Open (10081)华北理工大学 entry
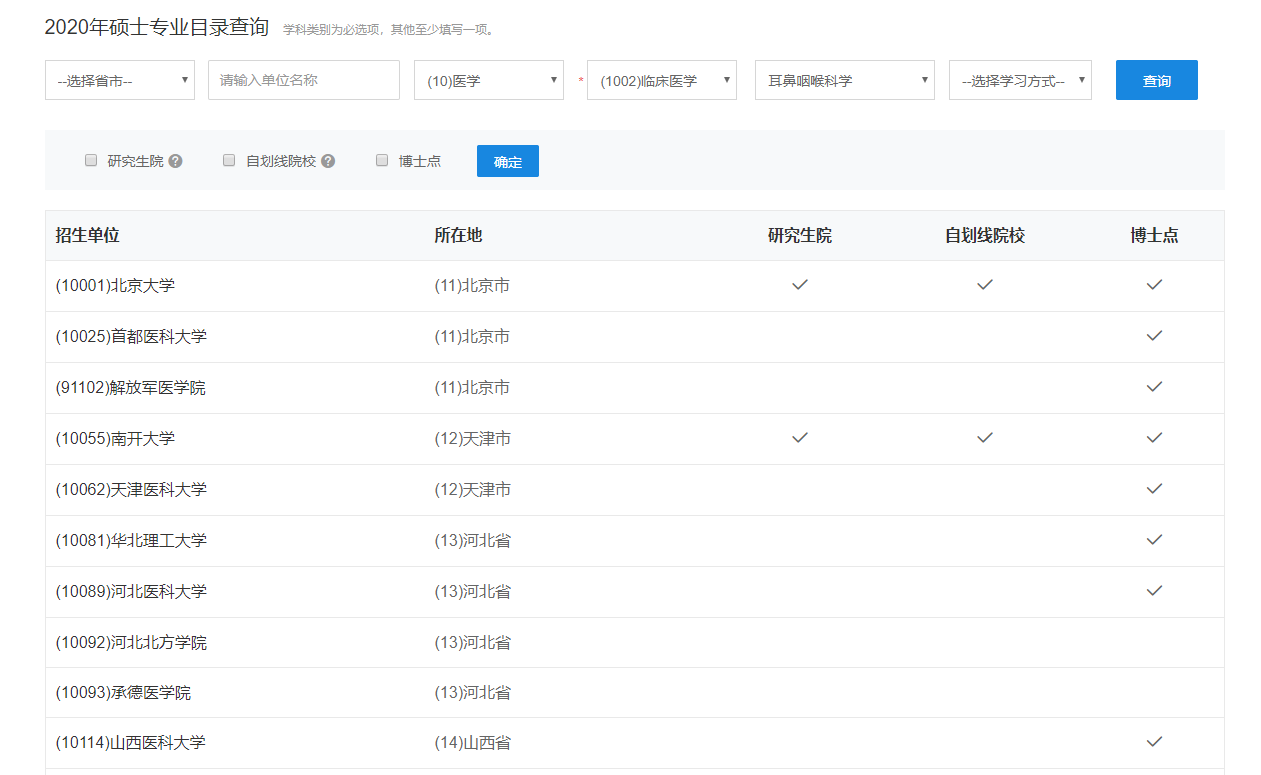This screenshot has width=1261, height=775. [131, 541]
